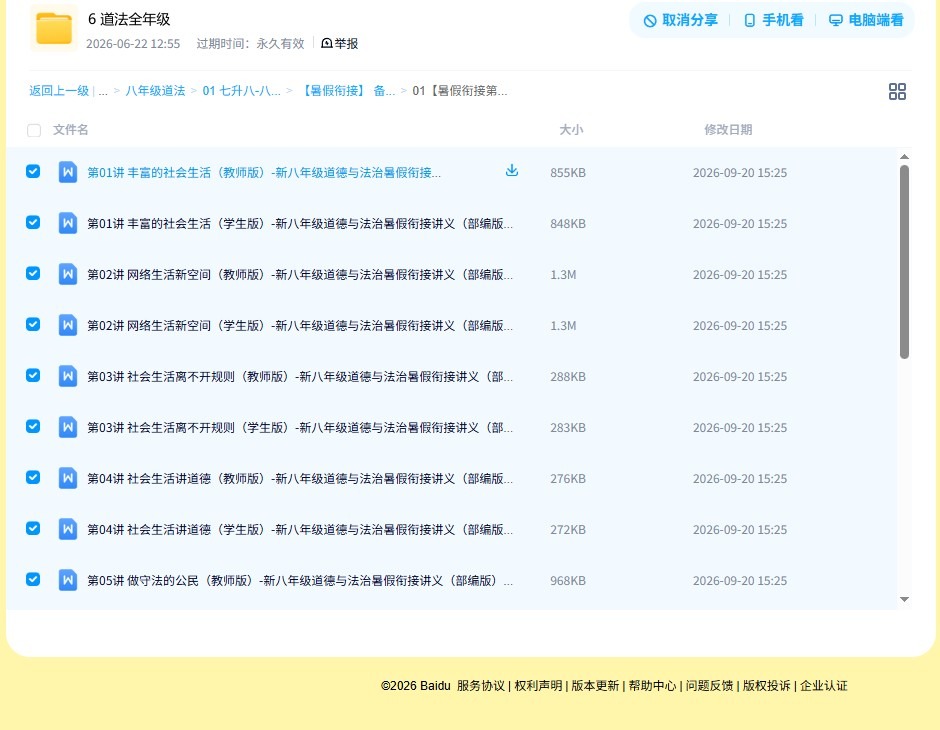
Task: Uncheck 第04讲 社会生活讲道德（教师版）checkbox
Action: [x=33, y=478]
